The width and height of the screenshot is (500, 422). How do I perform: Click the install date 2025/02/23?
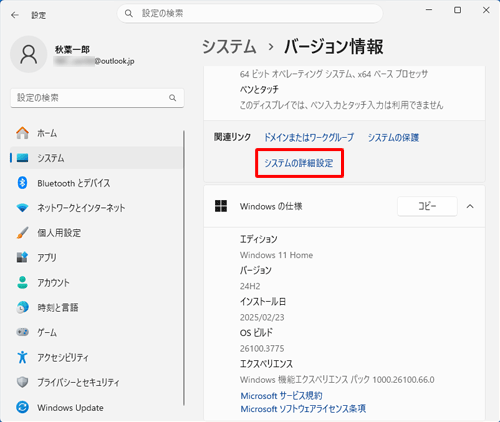tap(262, 317)
